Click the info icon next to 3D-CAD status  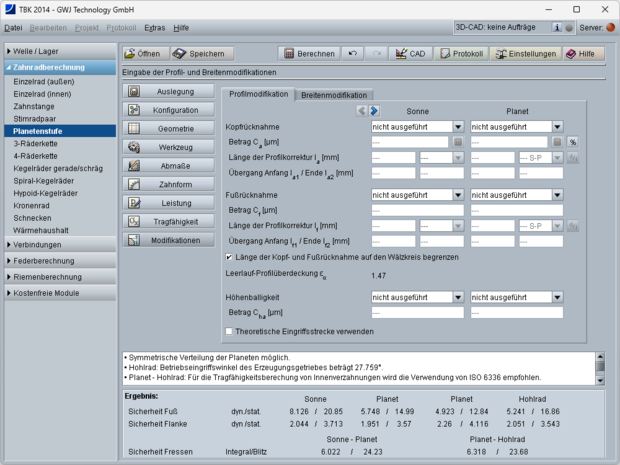point(555,28)
